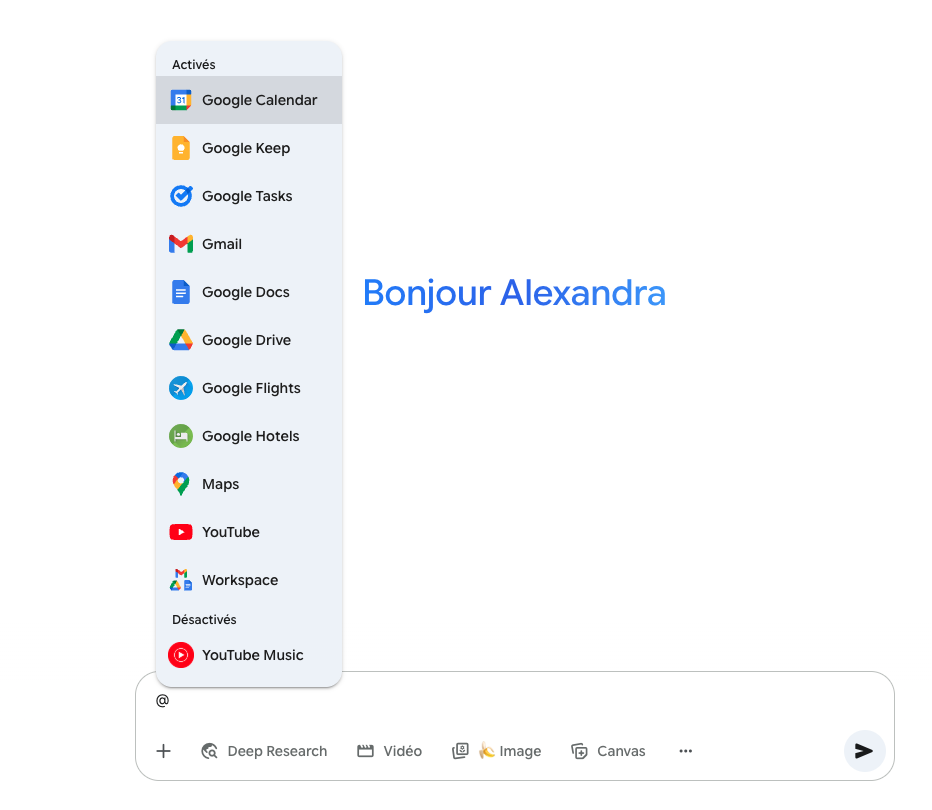Enable Deep Research mode
This screenshot has width=932, height=810.
(x=264, y=751)
